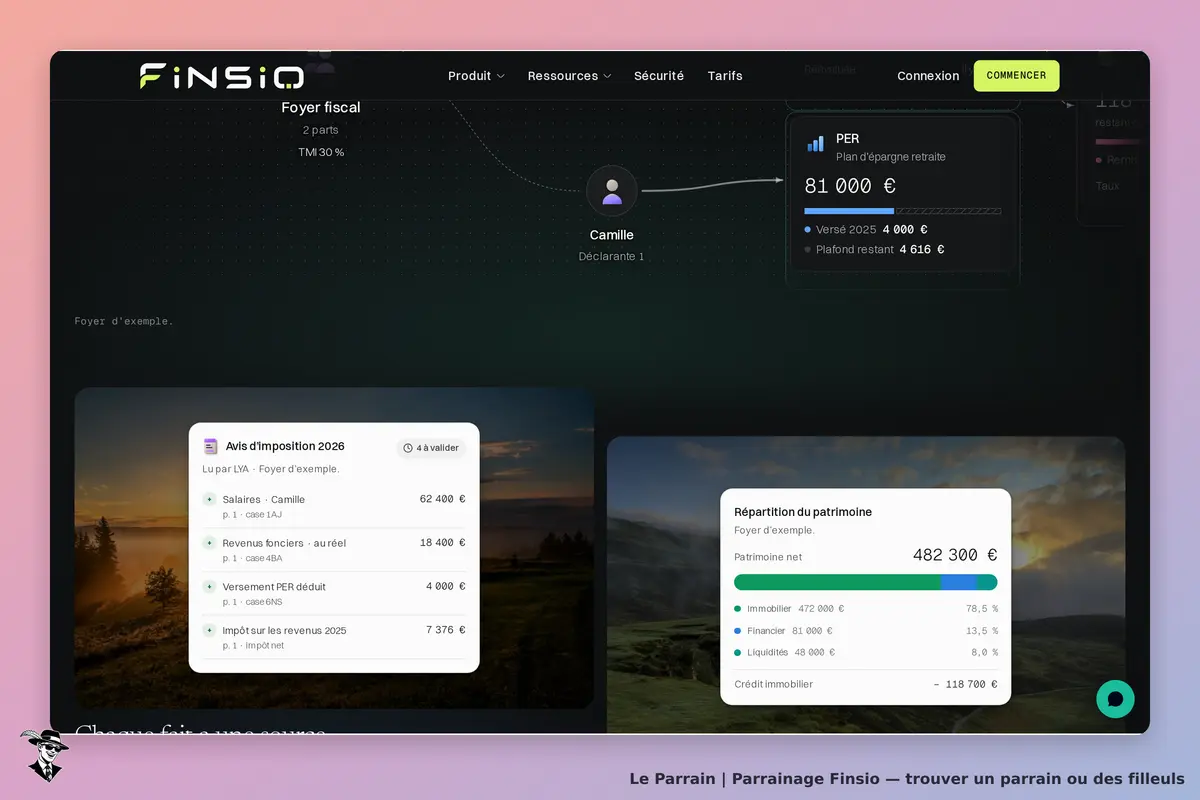Click the PER bar chart icon
This screenshot has height=800, width=1200.
[x=816, y=144]
